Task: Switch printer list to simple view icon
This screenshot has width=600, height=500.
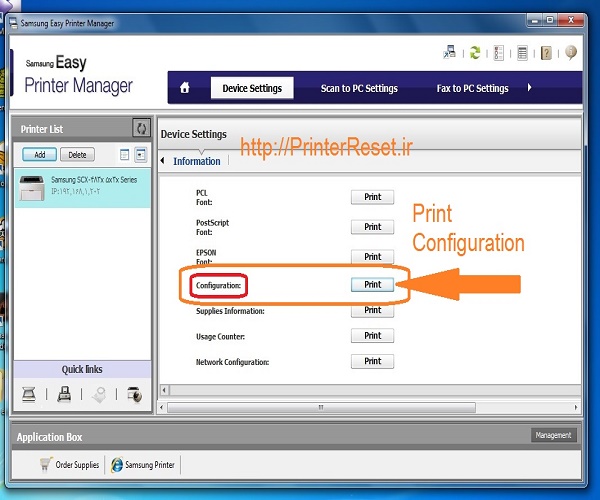Action: (124, 155)
